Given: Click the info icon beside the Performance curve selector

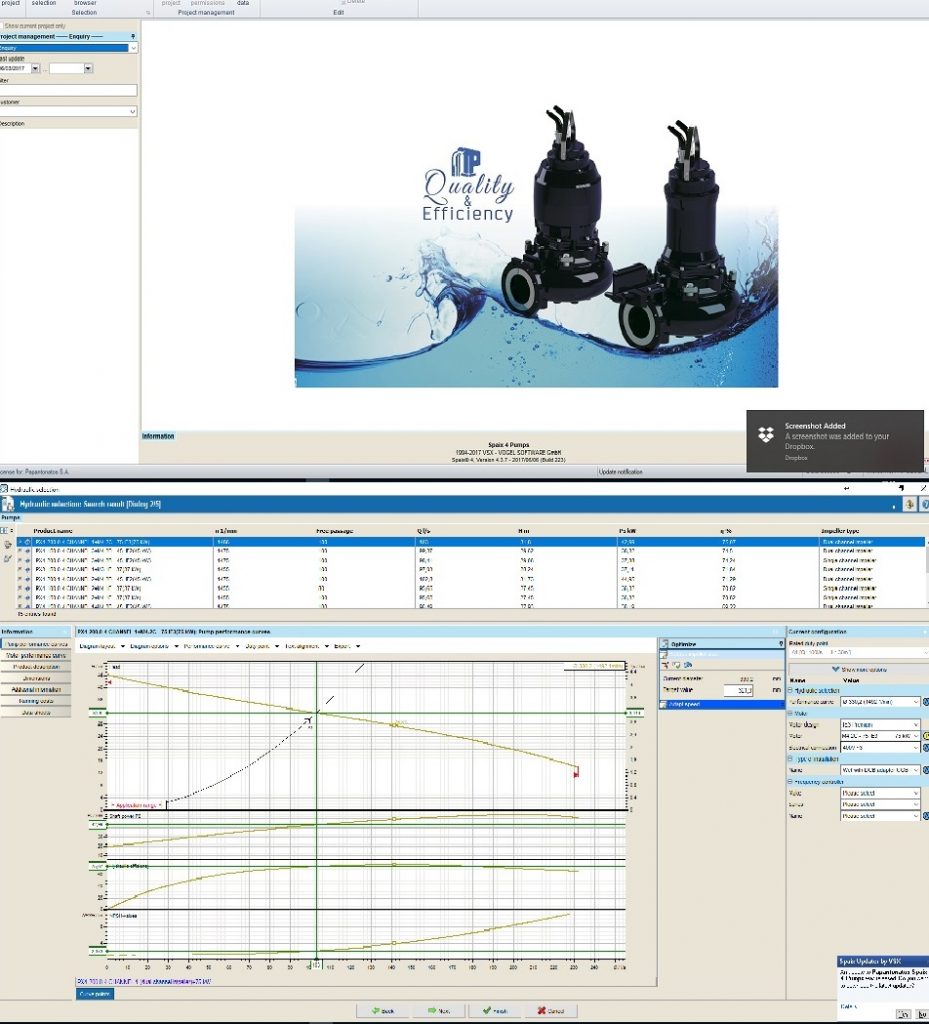Looking at the screenshot, I should click(924, 702).
